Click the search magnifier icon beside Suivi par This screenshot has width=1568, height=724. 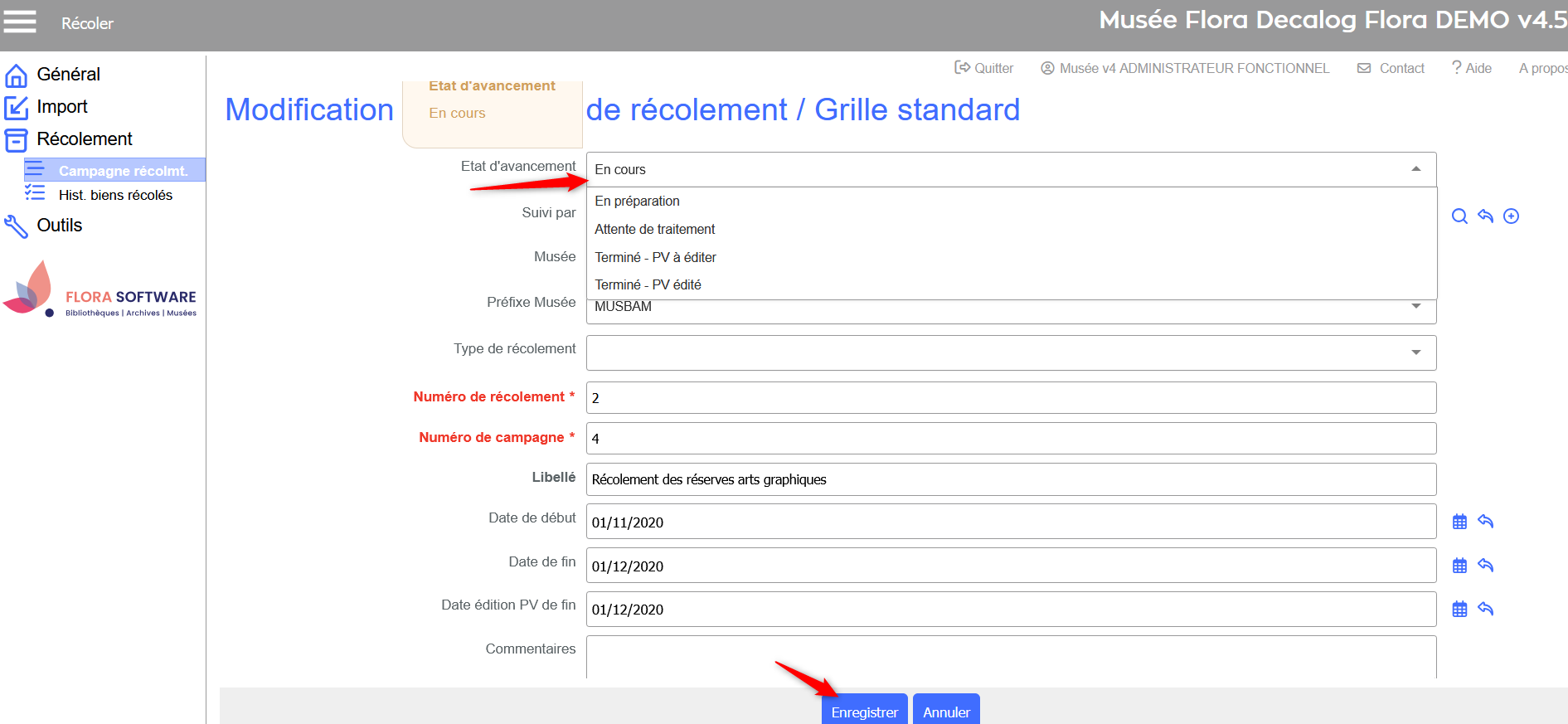click(x=1459, y=216)
